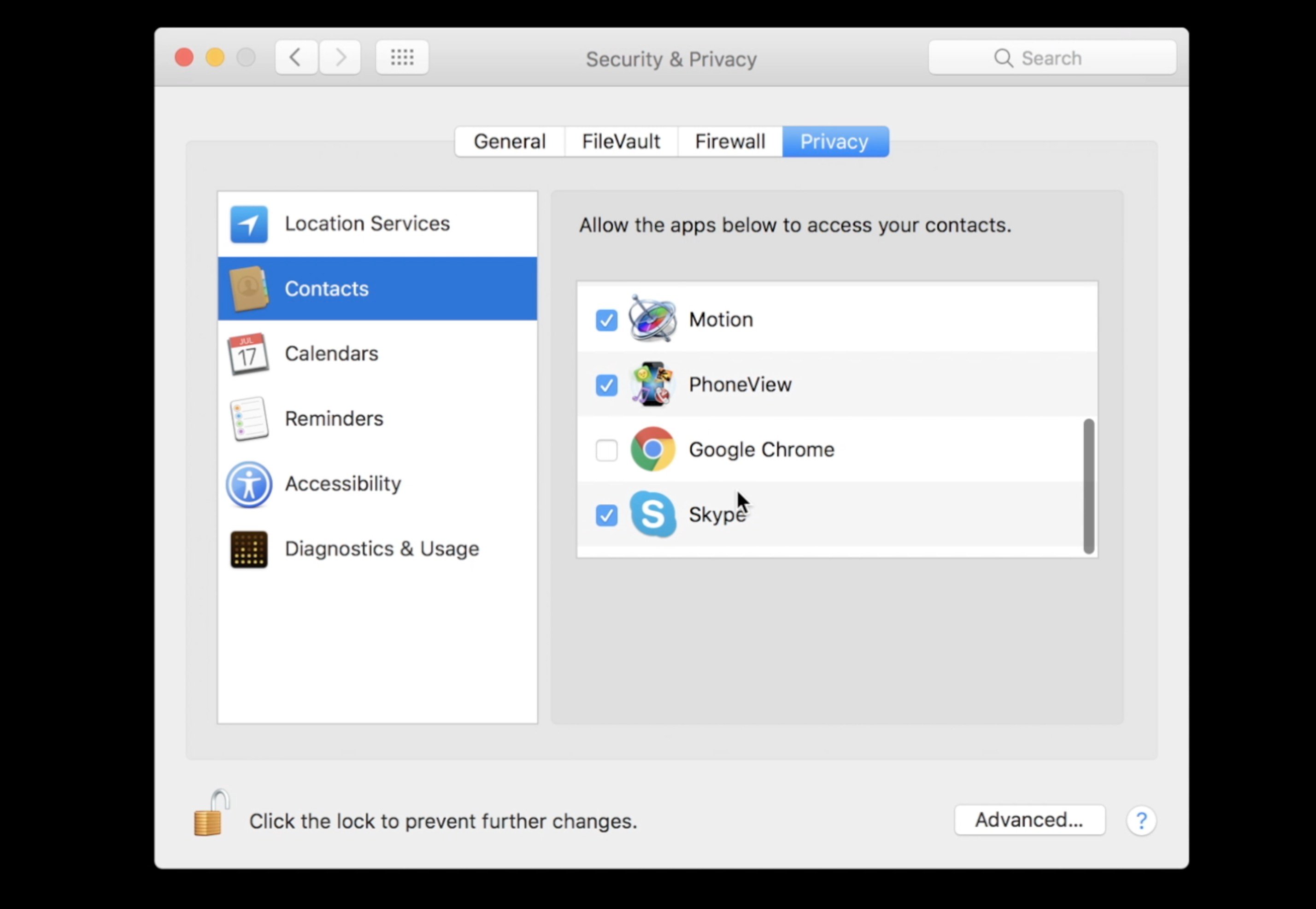Image resolution: width=1316 pixels, height=909 pixels.
Task: Click the Diagnostics & Usage icon
Action: tap(249, 549)
